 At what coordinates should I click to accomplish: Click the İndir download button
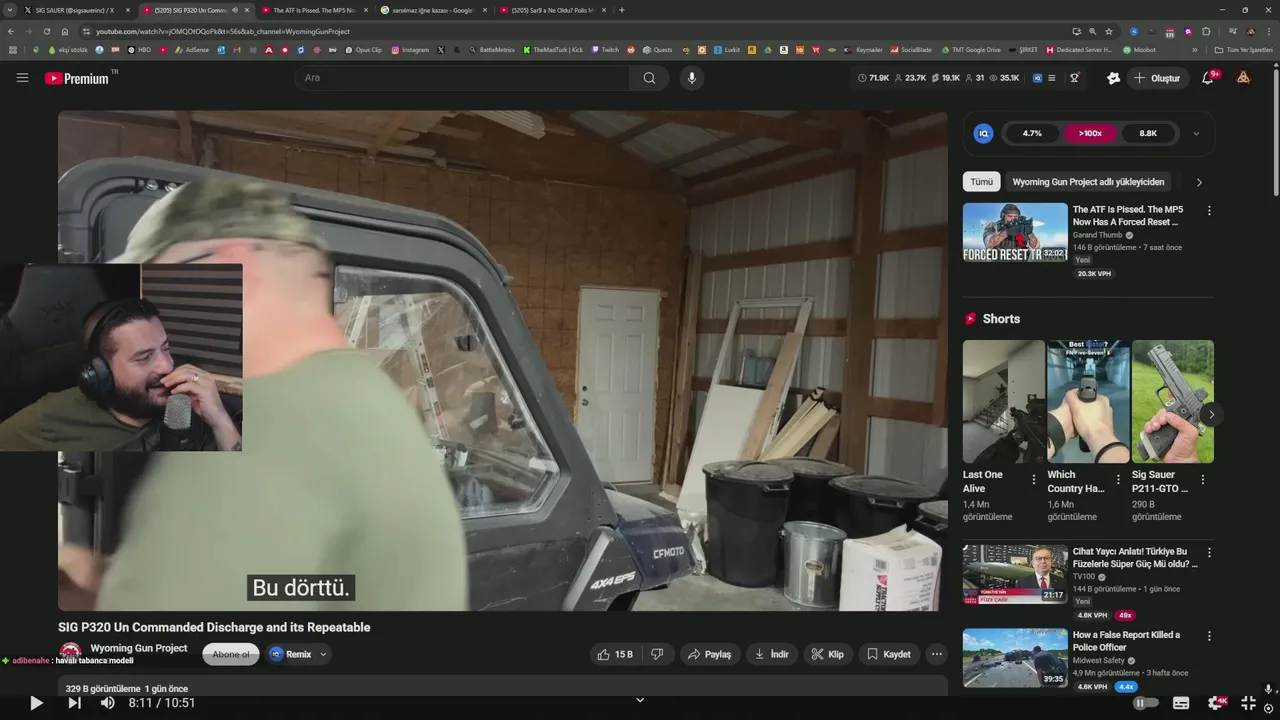click(771, 654)
